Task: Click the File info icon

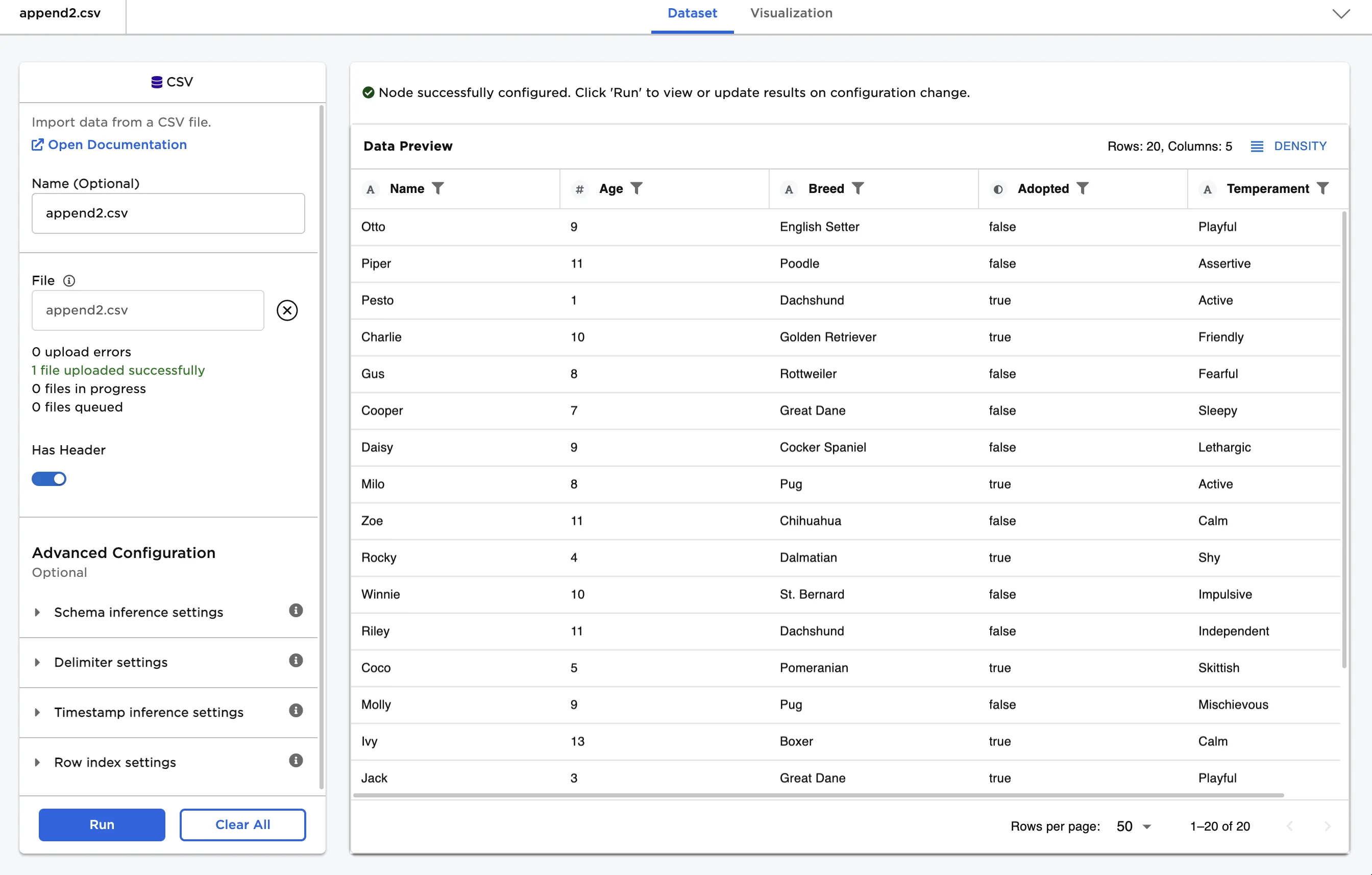Action: tap(69, 280)
